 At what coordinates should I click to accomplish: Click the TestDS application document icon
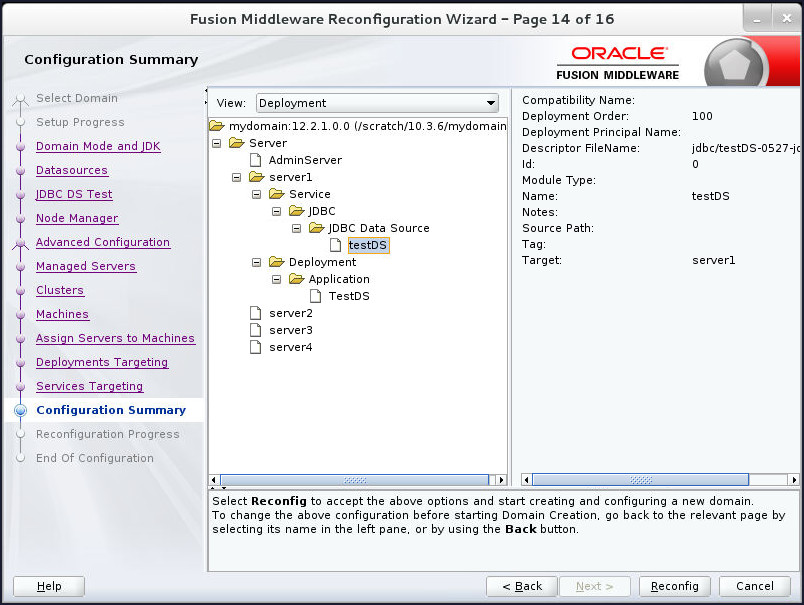[x=315, y=296]
